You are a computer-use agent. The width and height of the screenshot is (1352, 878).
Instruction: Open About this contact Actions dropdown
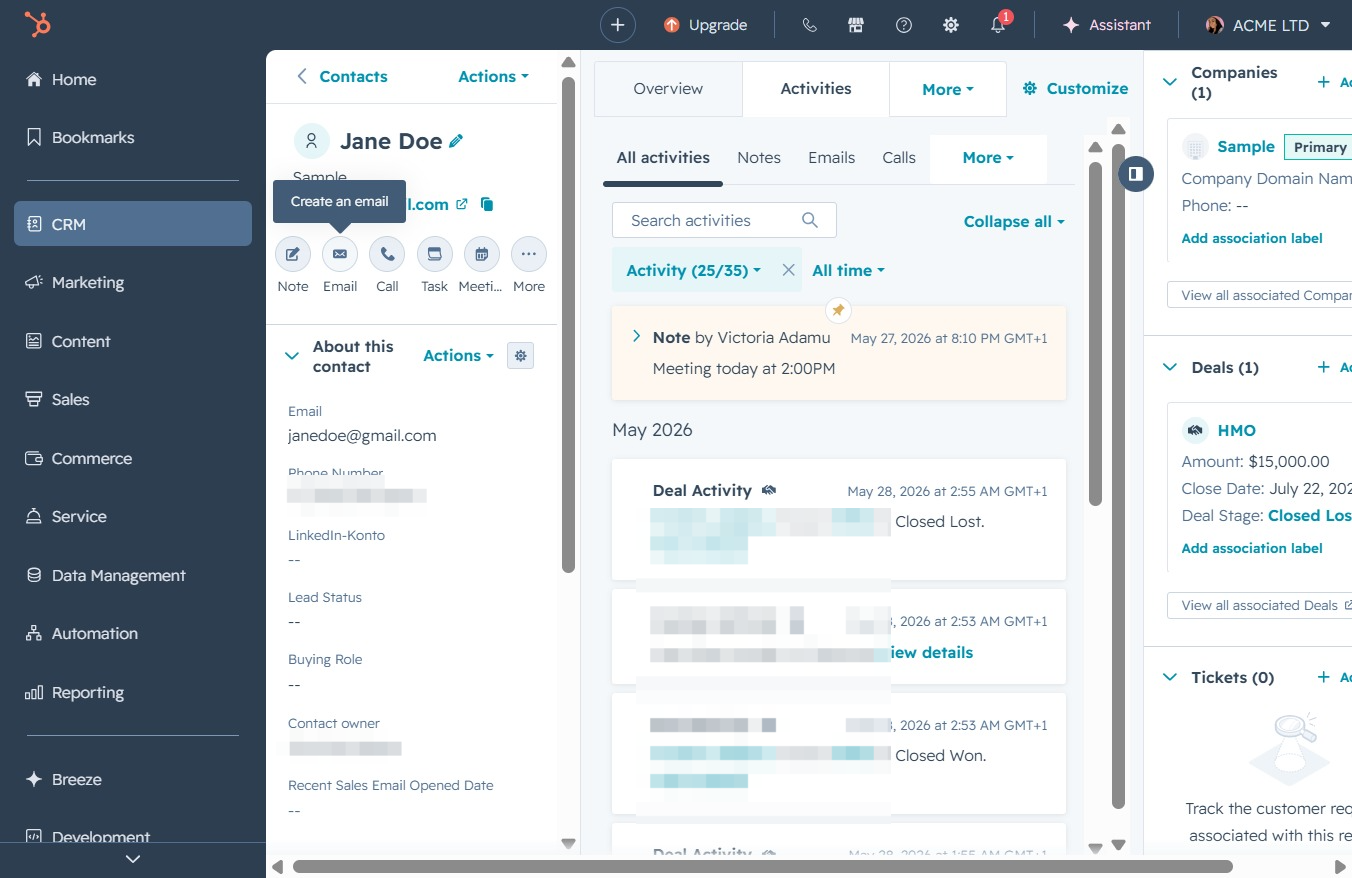tap(458, 355)
